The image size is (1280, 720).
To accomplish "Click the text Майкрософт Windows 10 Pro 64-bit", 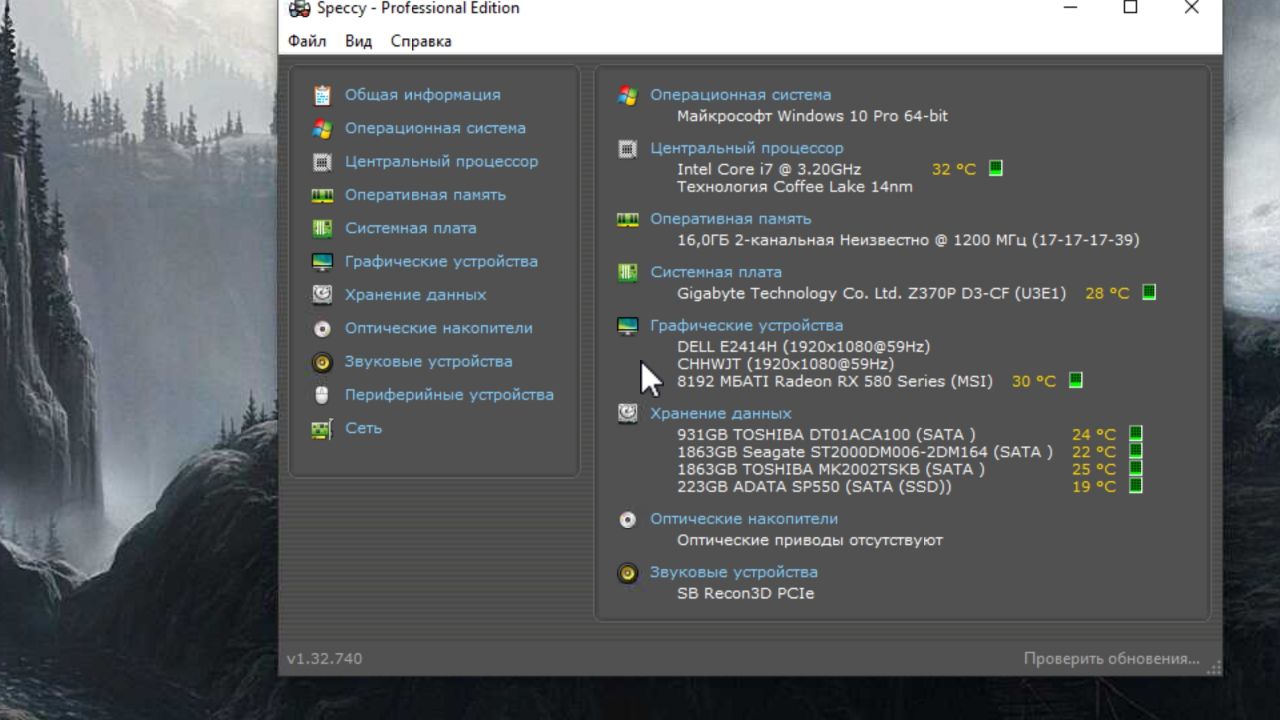I will click(x=812, y=116).
